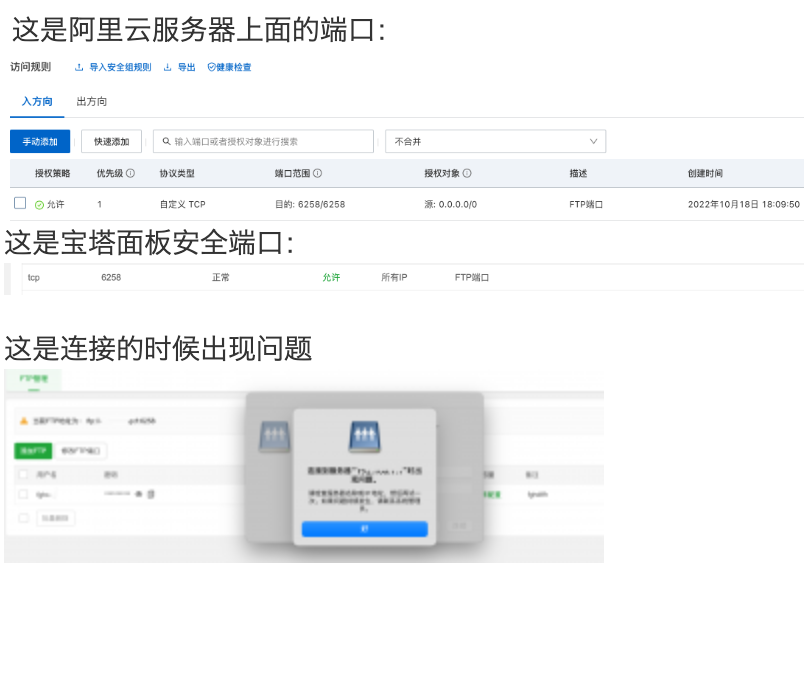The height and width of the screenshot is (700, 804).
Task: Click the upload icon before 导入安全组规则
Action: (x=79, y=67)
